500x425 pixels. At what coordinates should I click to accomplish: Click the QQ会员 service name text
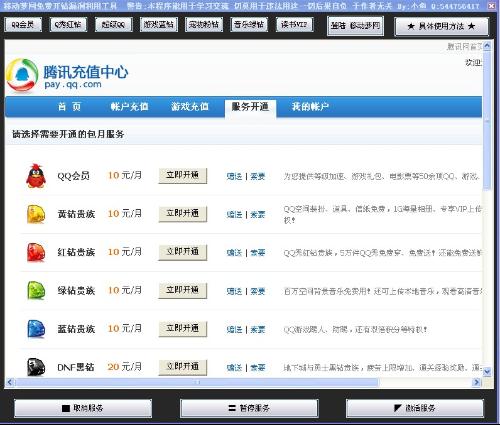pyautogui.click(x=74, y=176)
